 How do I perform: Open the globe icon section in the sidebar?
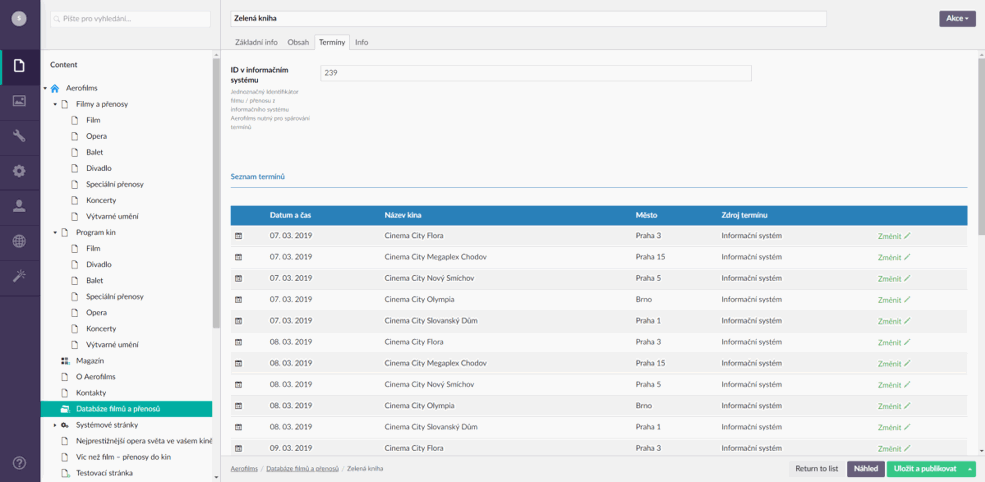(x=19, y=241)
